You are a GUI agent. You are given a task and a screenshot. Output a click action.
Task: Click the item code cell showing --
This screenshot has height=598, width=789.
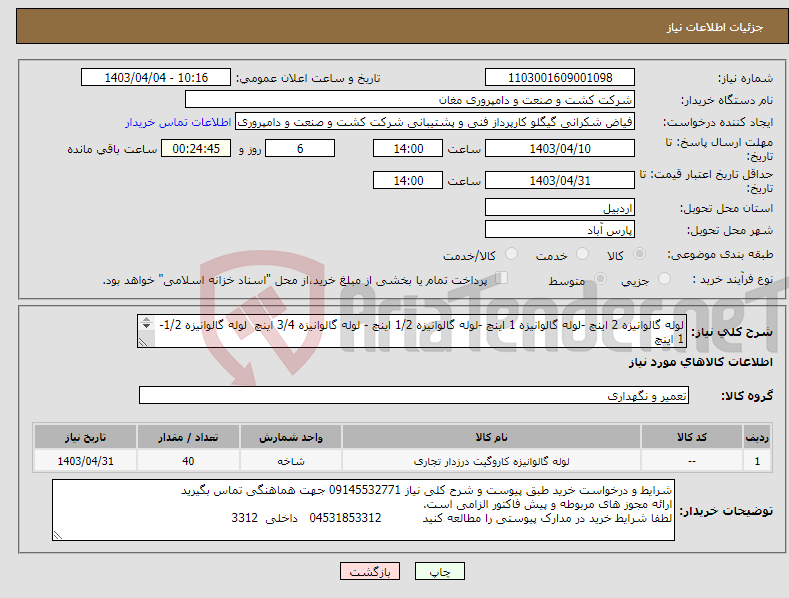pyautogui.click(x=692, y=461)
